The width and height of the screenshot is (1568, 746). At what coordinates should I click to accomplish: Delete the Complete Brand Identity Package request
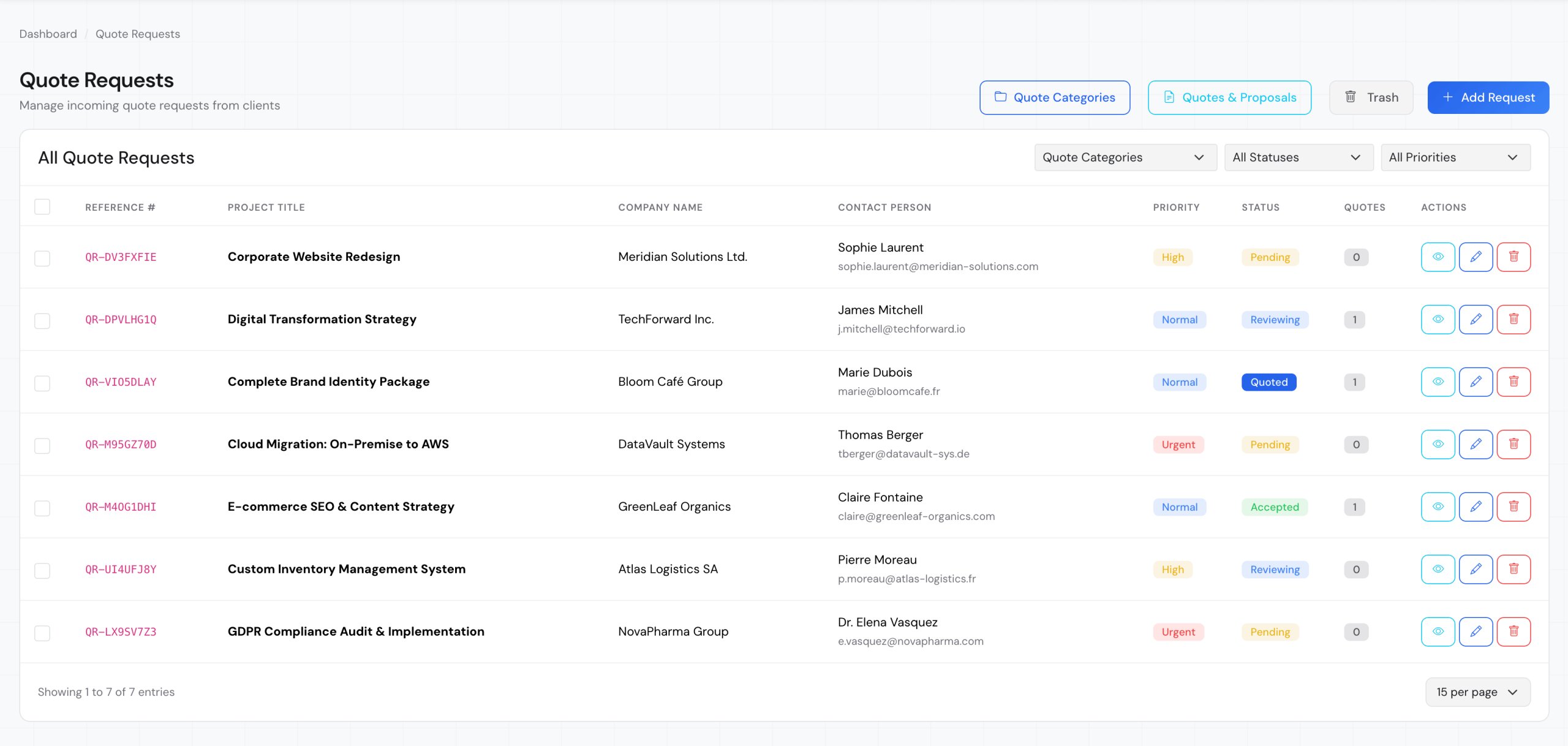[1513, 382]
